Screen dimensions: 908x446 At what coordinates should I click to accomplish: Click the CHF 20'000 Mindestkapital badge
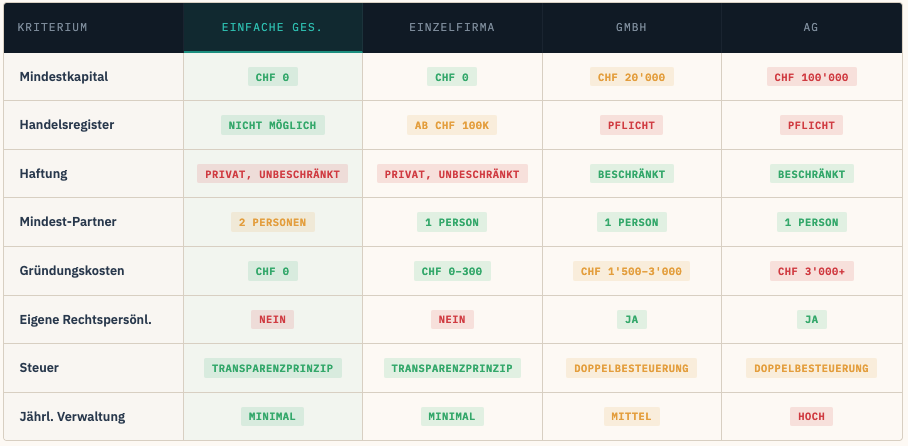pyautogui.click(x=631, y=77)
